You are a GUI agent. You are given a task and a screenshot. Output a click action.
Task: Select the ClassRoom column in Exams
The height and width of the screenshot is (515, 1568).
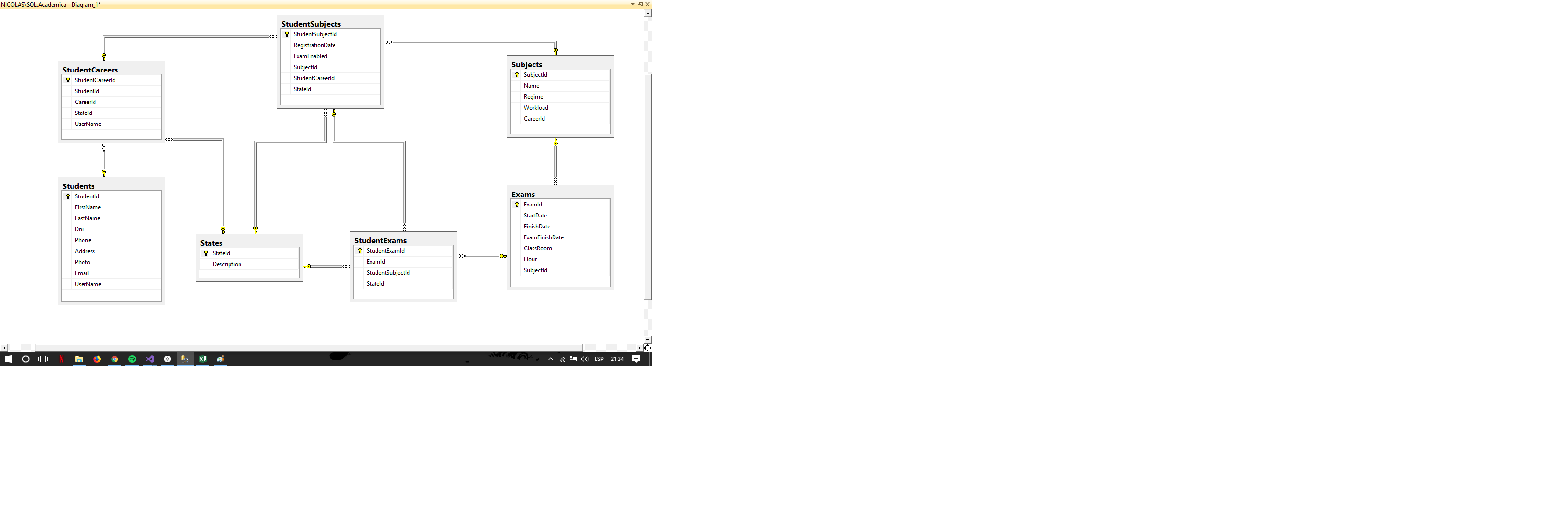click(x=561, y=249)
